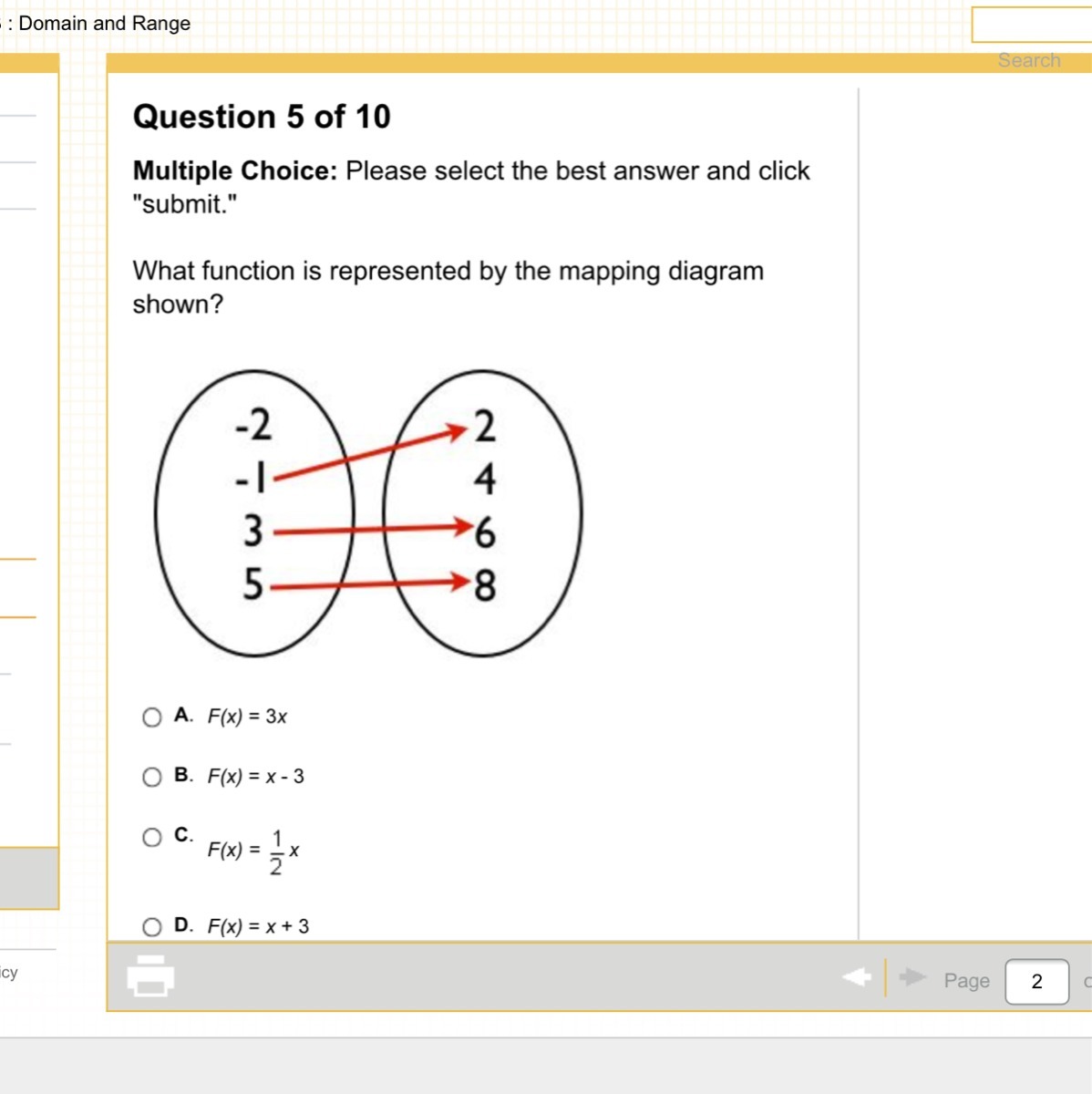This screenshot has width=1092, height=1094.
Task: Click the 'Page' label in footer
Action: [x=967, y=981]
